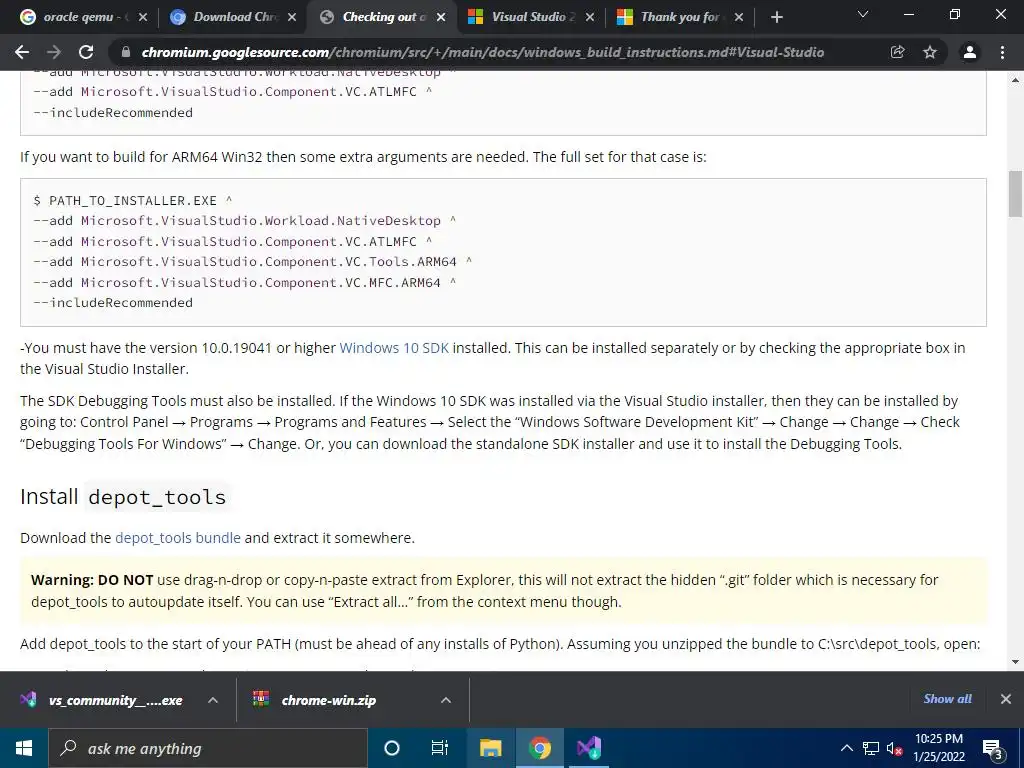
Task: Open Cortana circle icon
Action: [391, 748]
